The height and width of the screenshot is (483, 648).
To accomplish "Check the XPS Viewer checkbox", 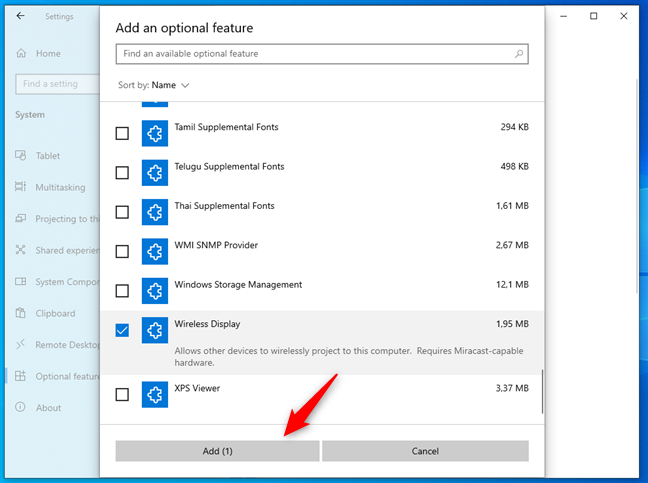I will pyautogui.click(x=122, y=395).
